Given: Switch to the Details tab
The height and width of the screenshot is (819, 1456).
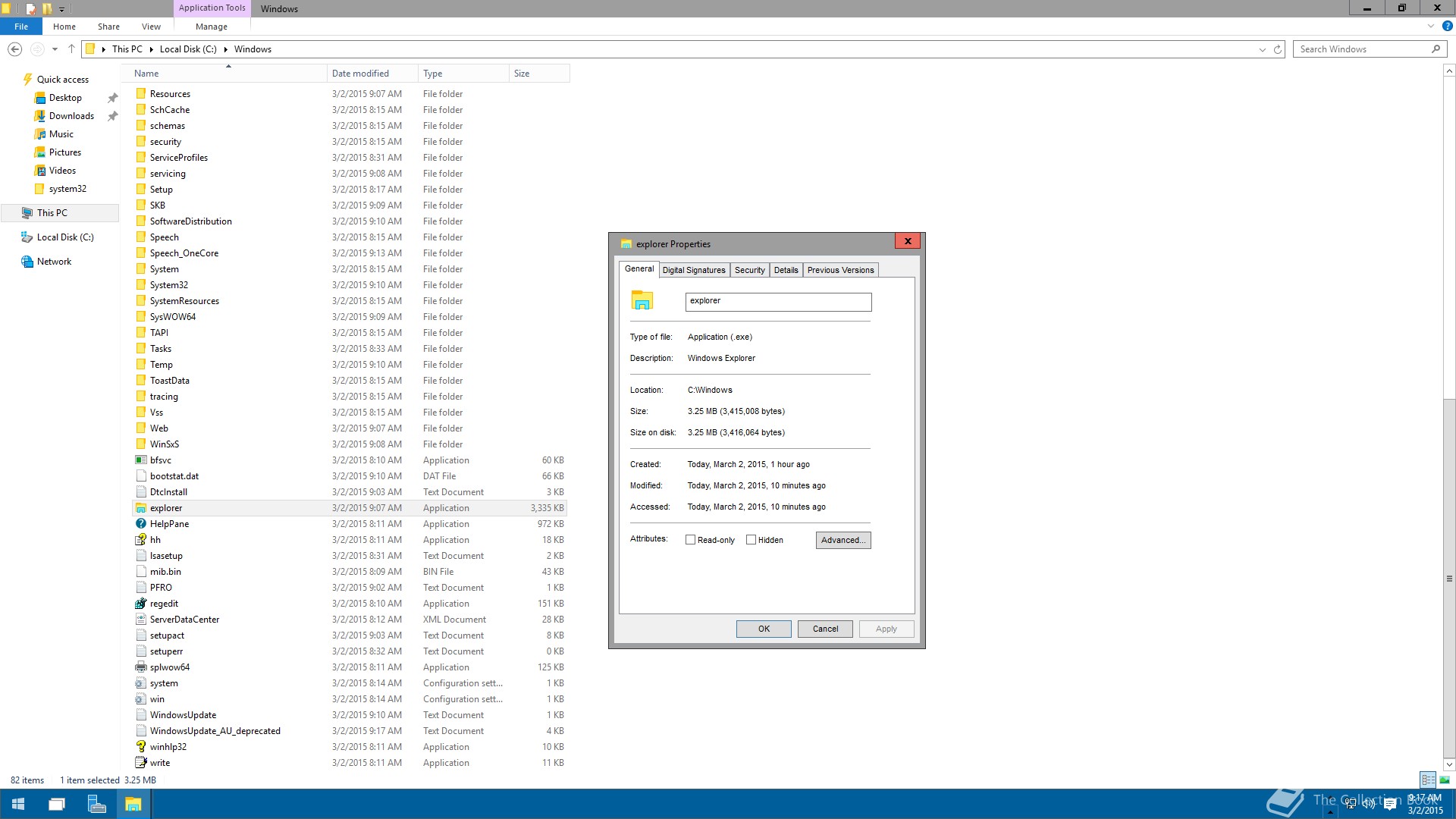Looking at the screenshot, I should click(786, 270).
